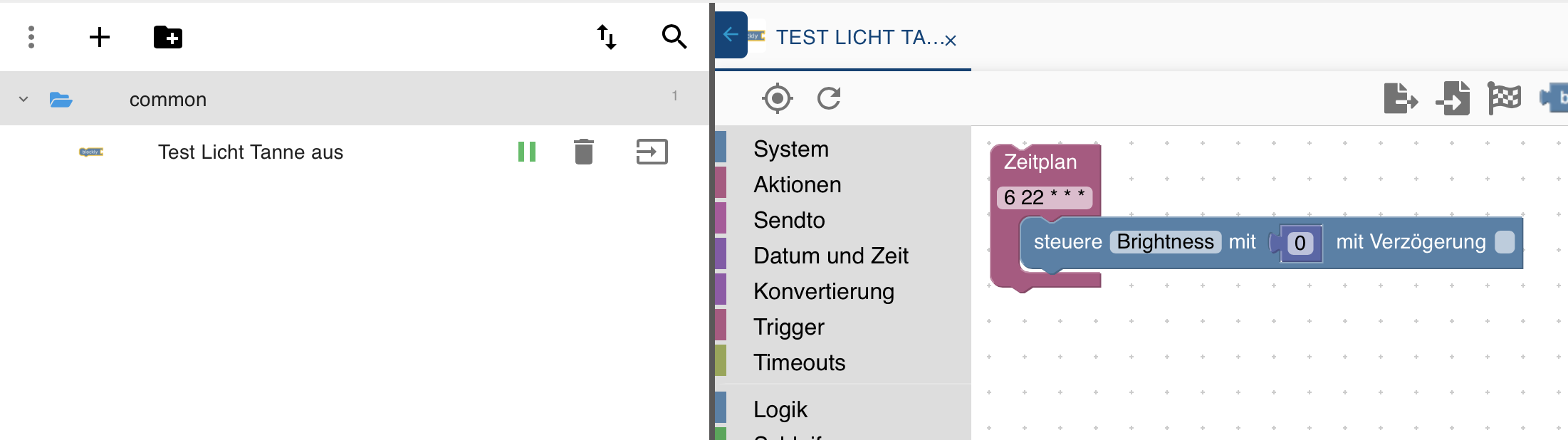Restart script using the reload icon

[x=829, y=98]
